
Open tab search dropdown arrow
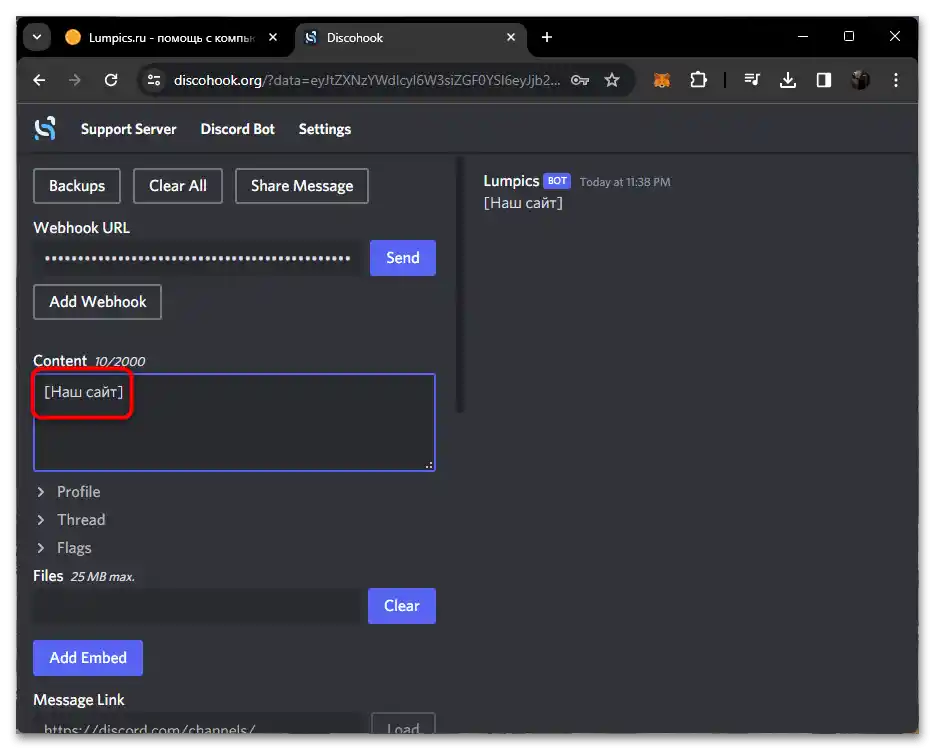pos(37,37)
